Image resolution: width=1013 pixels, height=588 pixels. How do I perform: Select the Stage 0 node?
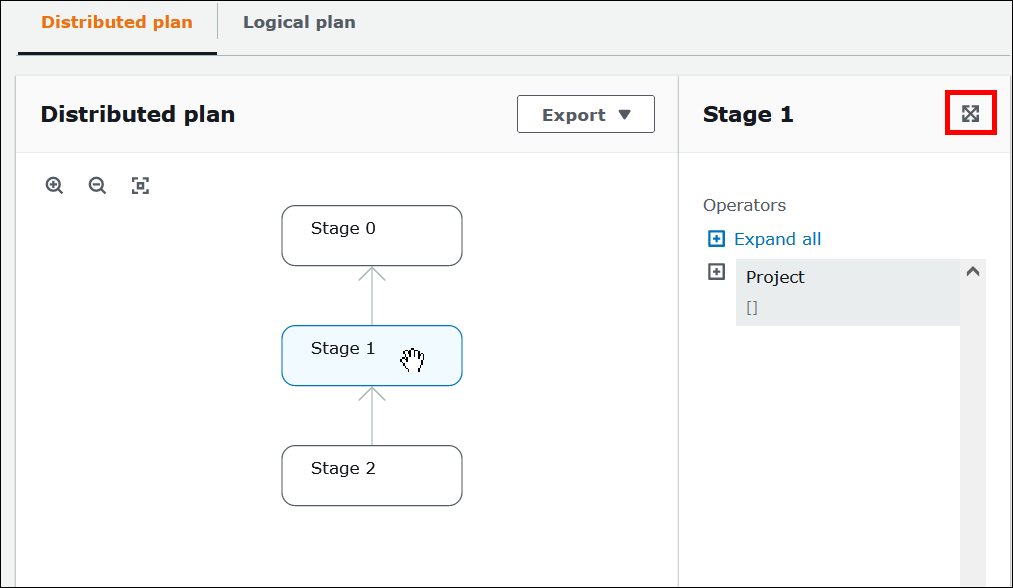click(371, 235)
